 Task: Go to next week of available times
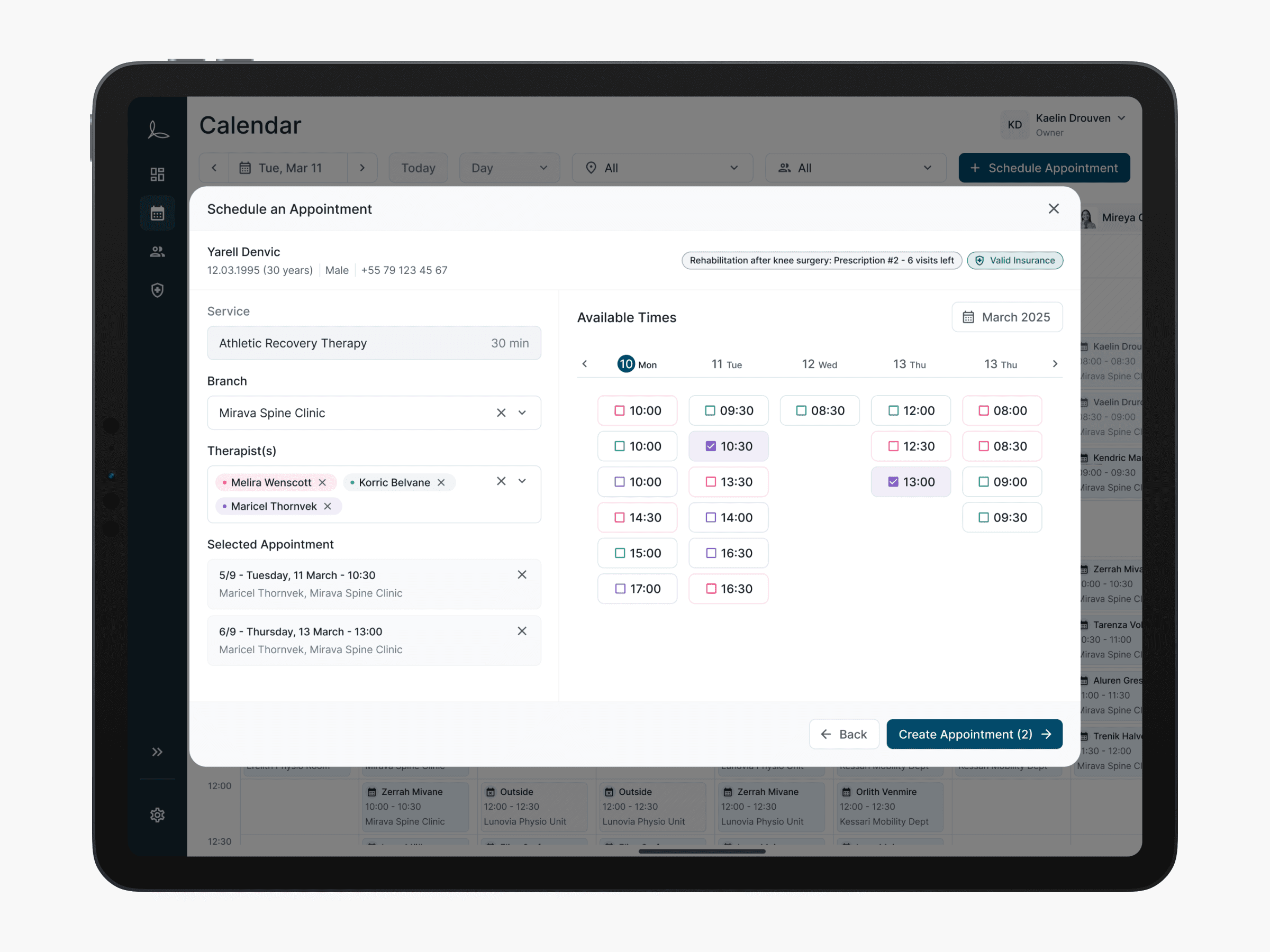1054,364
